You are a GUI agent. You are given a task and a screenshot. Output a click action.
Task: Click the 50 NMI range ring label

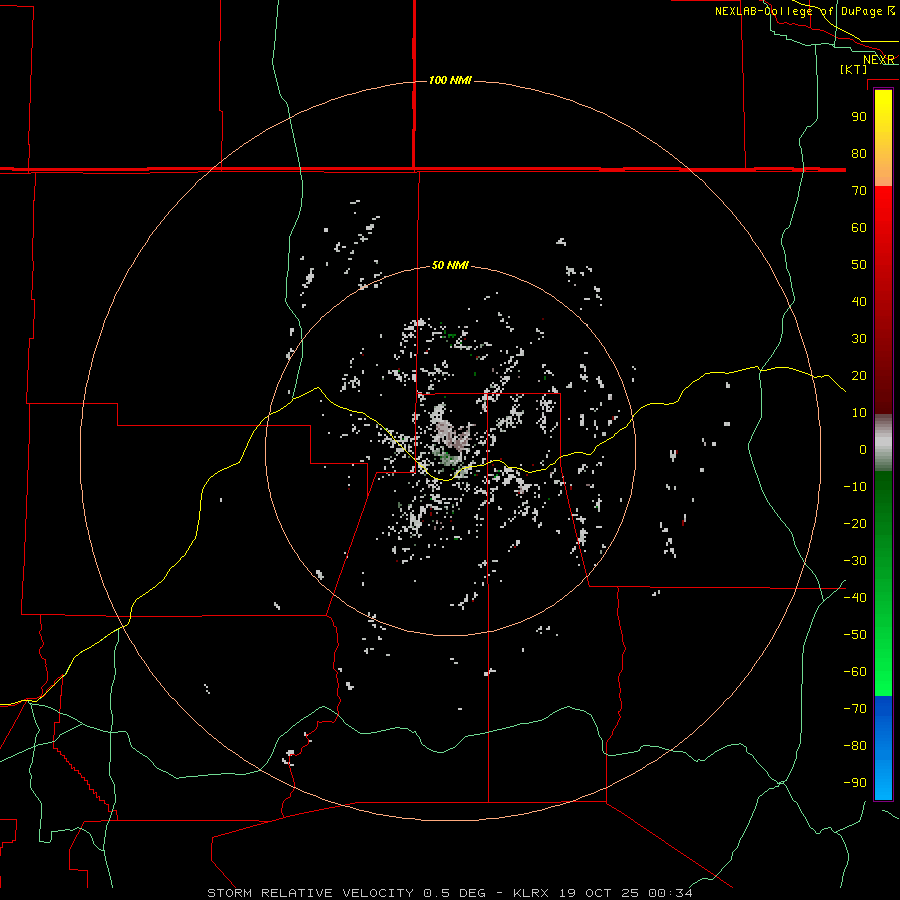450,265
